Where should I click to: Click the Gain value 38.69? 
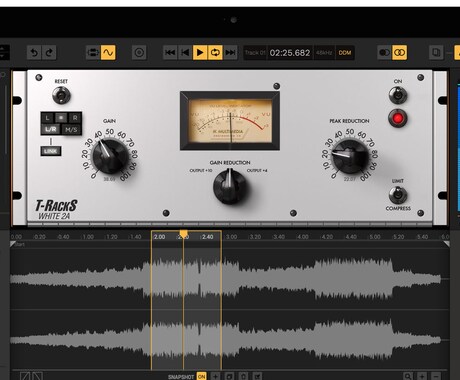coord(109,179)
